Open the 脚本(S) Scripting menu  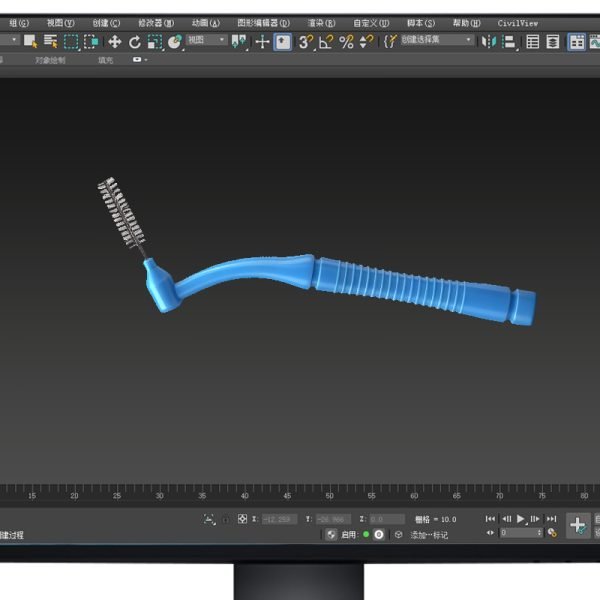point(421,23)
